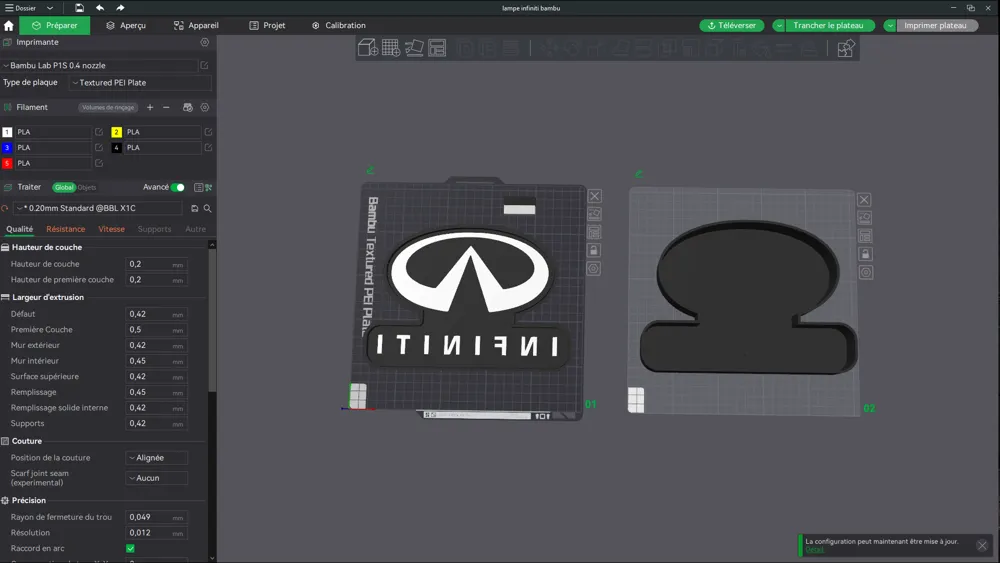Edit filament 2 PLA preset
The image size is (1000, 563).
[208, 132]
